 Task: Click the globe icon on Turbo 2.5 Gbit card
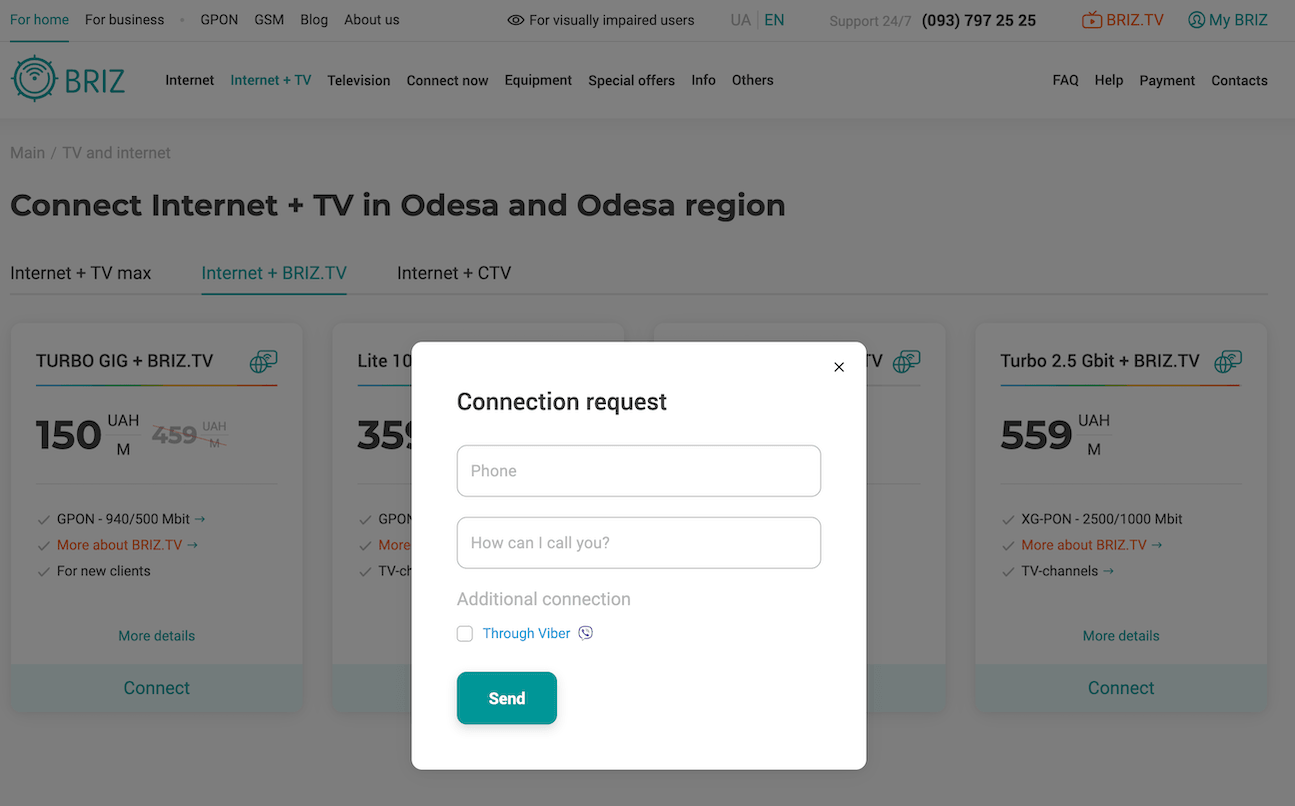tap(1228, 361)
